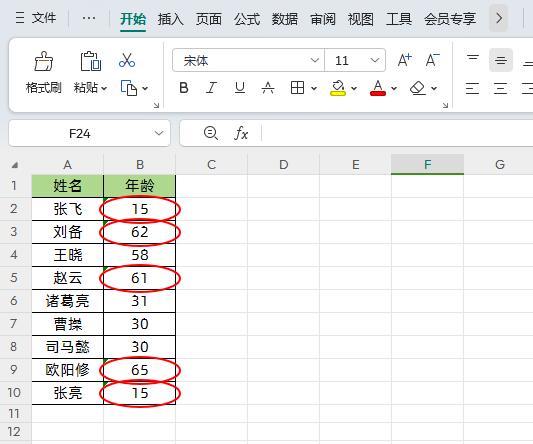Click the eraser clear formatting icon
This screenshot has height=444, width=533.
point(418,88)
